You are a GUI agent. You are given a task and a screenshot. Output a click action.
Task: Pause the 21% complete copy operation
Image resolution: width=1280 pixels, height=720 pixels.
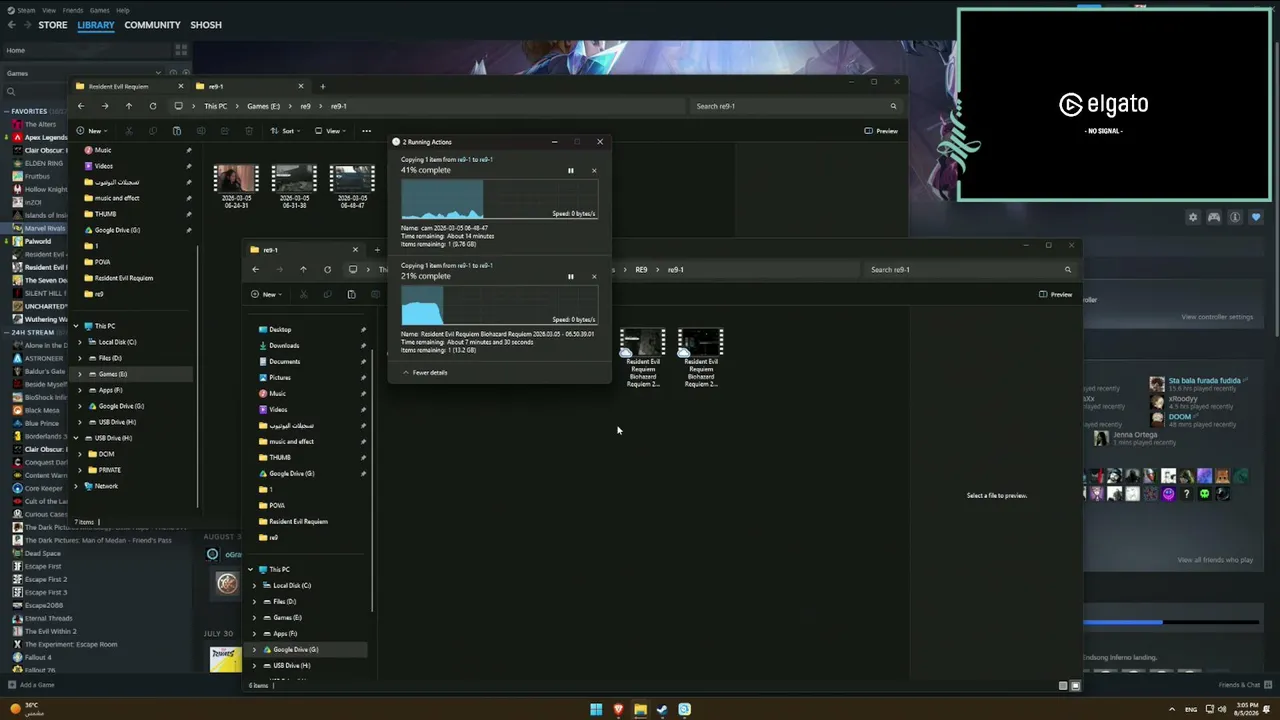[571, 276]
